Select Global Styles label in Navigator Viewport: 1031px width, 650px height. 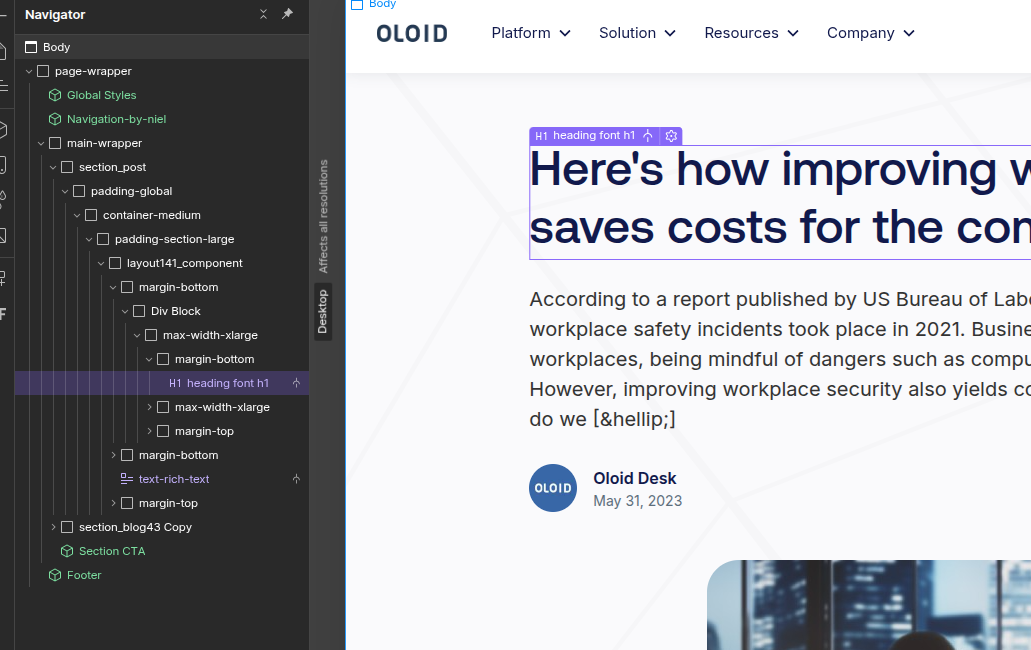click(101, 95)
